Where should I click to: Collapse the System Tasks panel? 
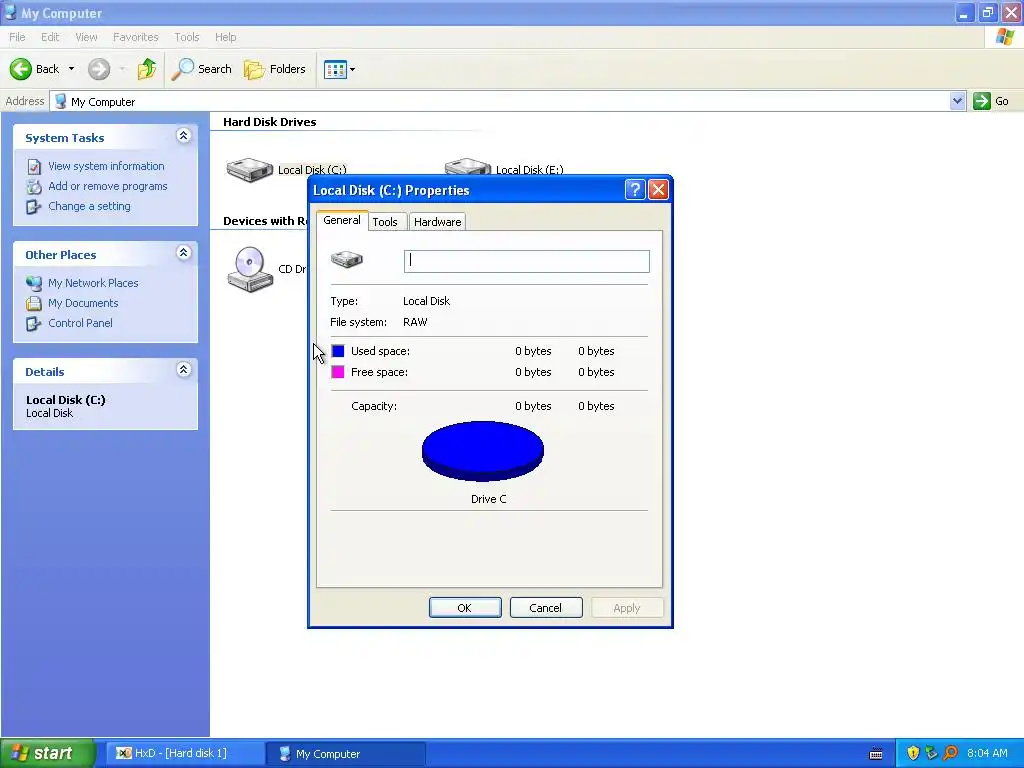184,136
